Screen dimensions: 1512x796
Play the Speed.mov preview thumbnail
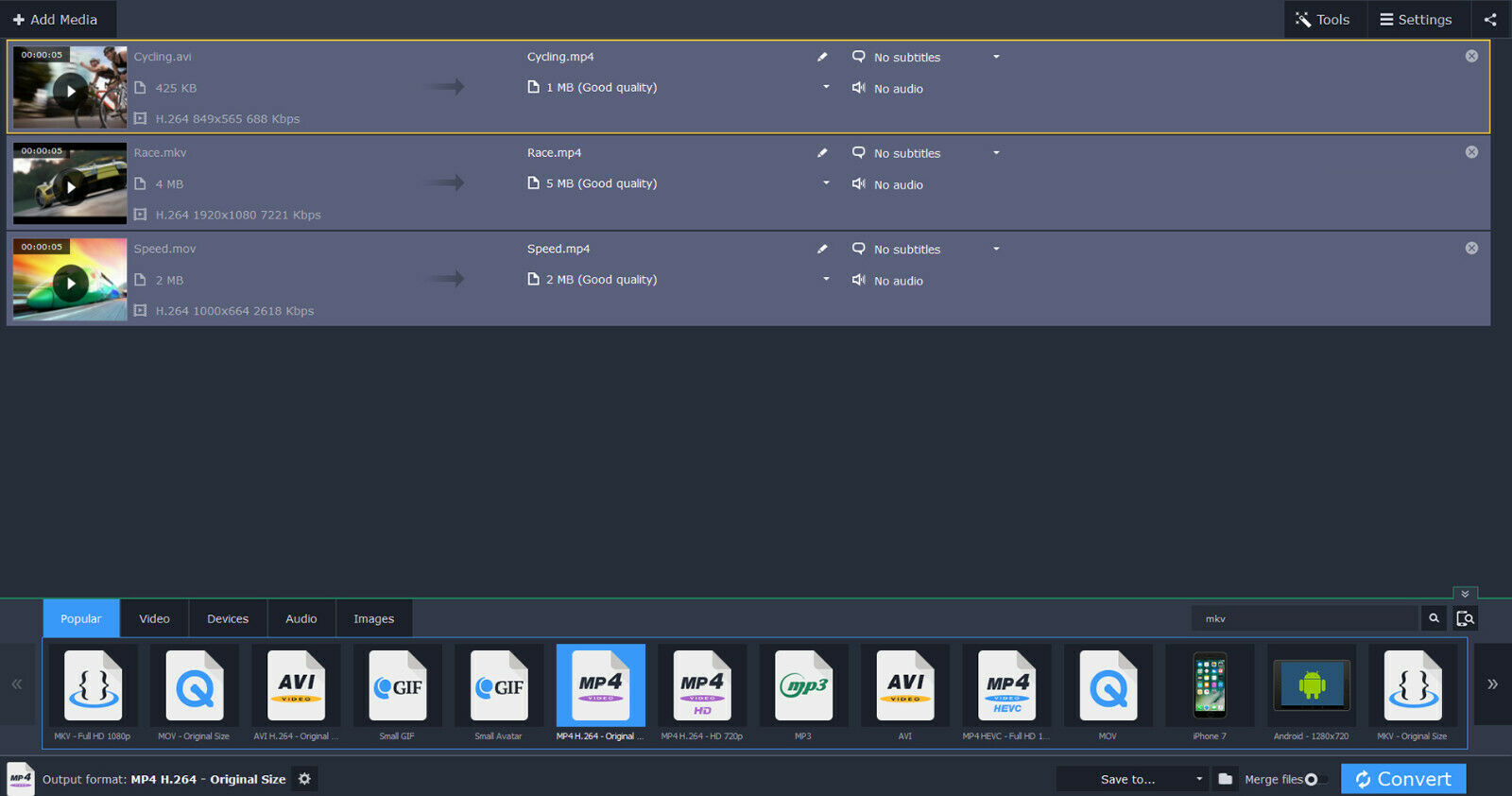[x=71, y=284]
